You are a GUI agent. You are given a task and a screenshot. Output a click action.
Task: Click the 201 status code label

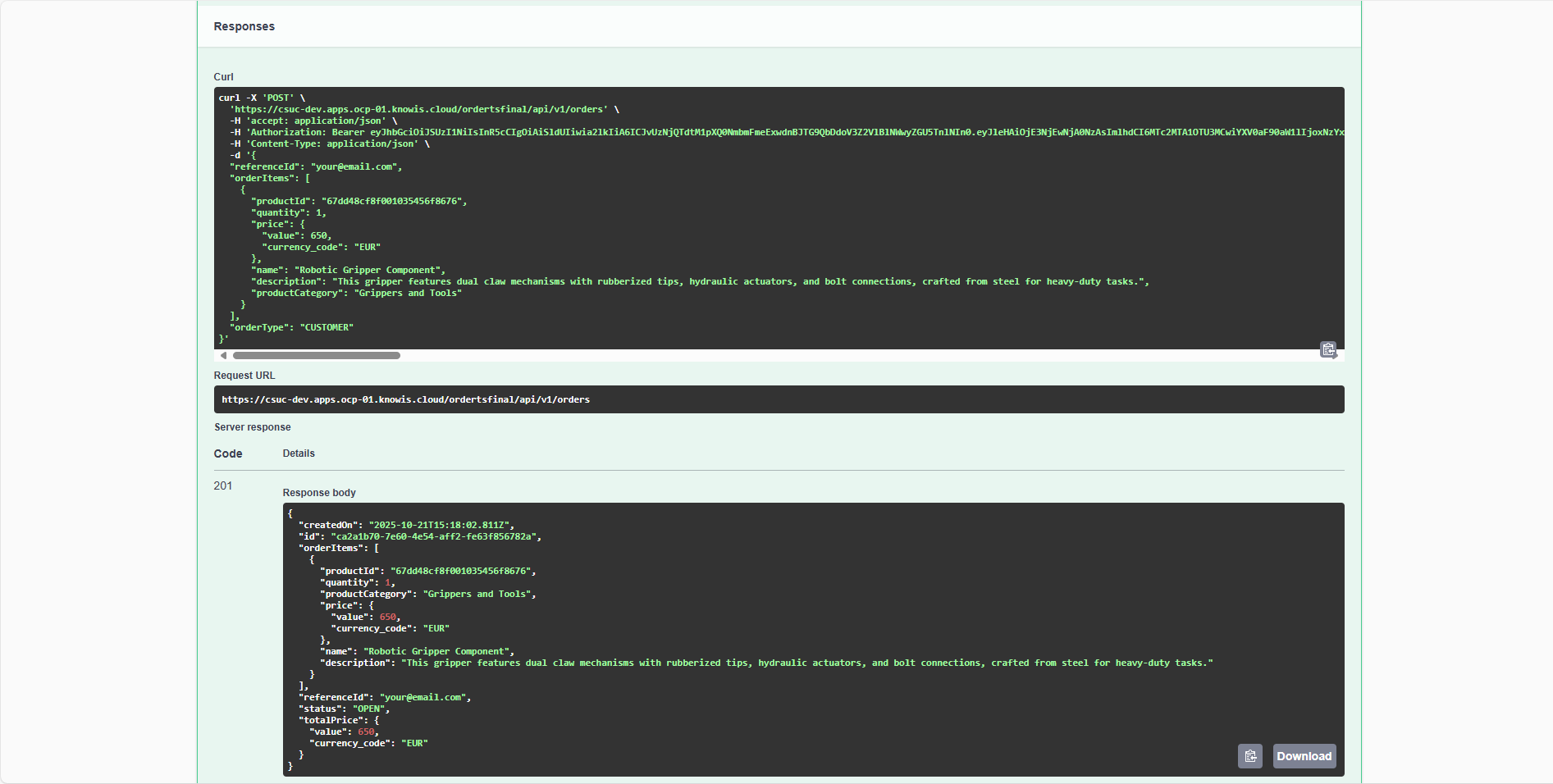[222, 485]
